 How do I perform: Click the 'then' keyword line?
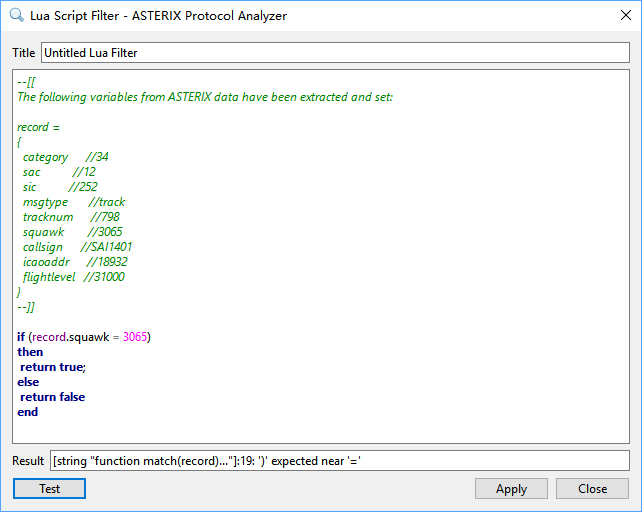(30, 352)
